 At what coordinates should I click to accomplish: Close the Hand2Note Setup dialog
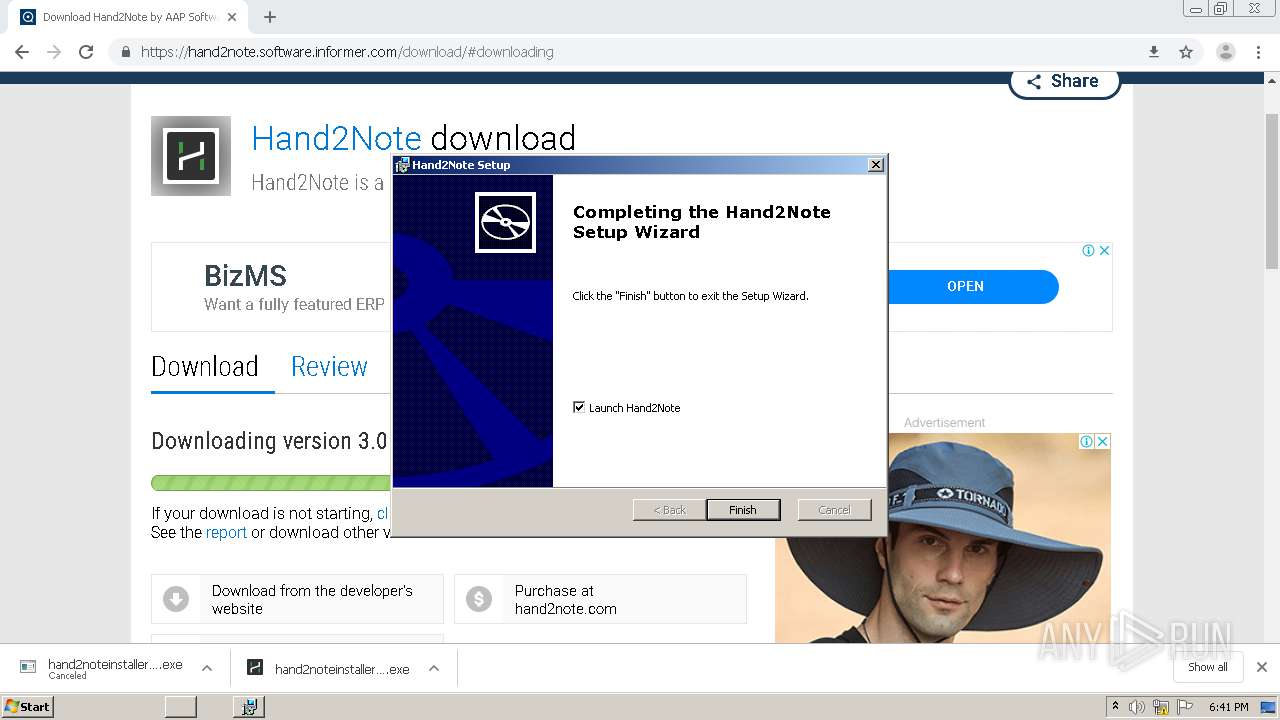pyautogui.click(x=876, y=164)
